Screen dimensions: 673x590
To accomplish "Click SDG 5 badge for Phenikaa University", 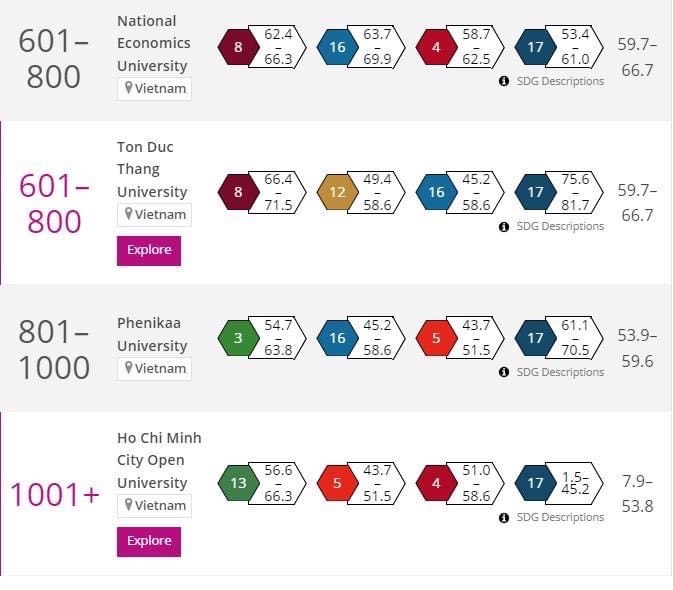I will [436, 338].
